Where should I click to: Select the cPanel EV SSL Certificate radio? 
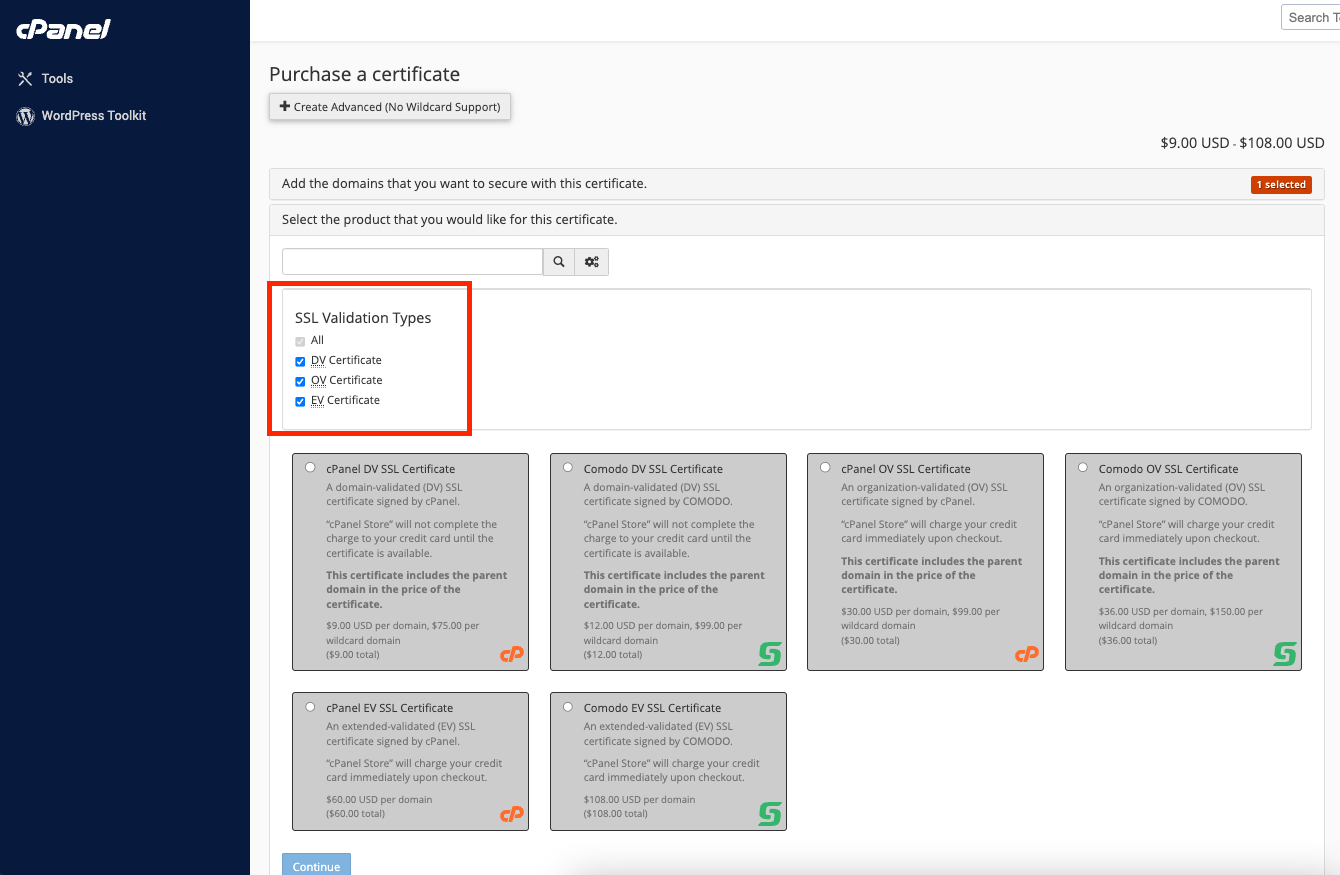point(310,706)
